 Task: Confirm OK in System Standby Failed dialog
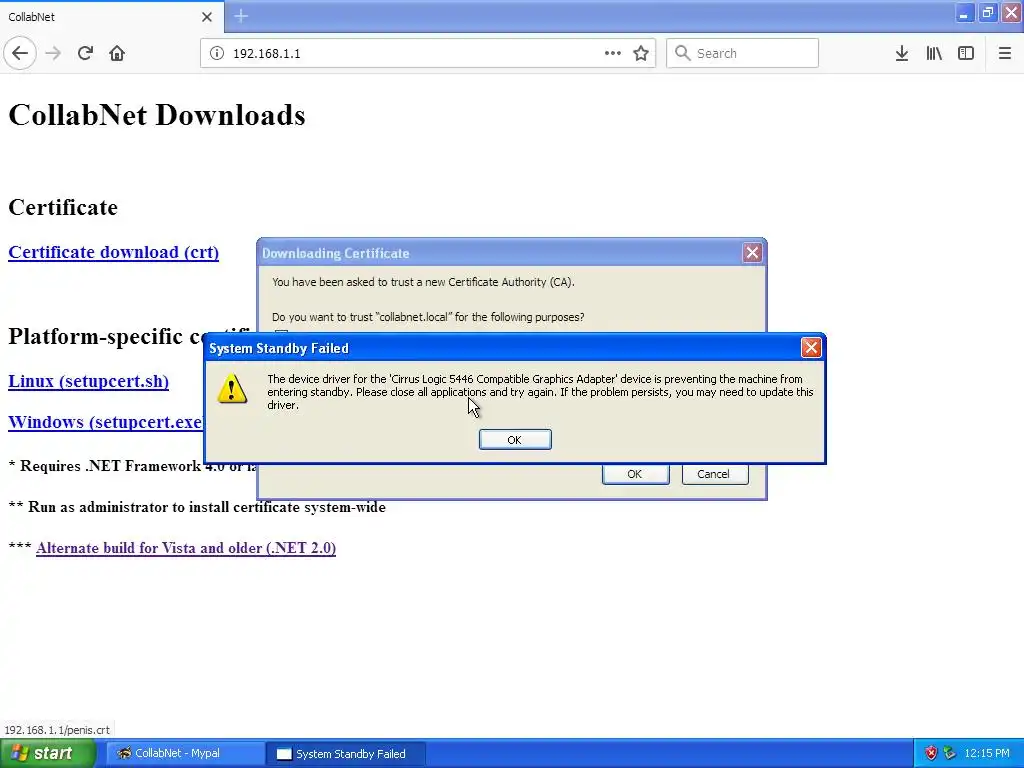[515, 440]
